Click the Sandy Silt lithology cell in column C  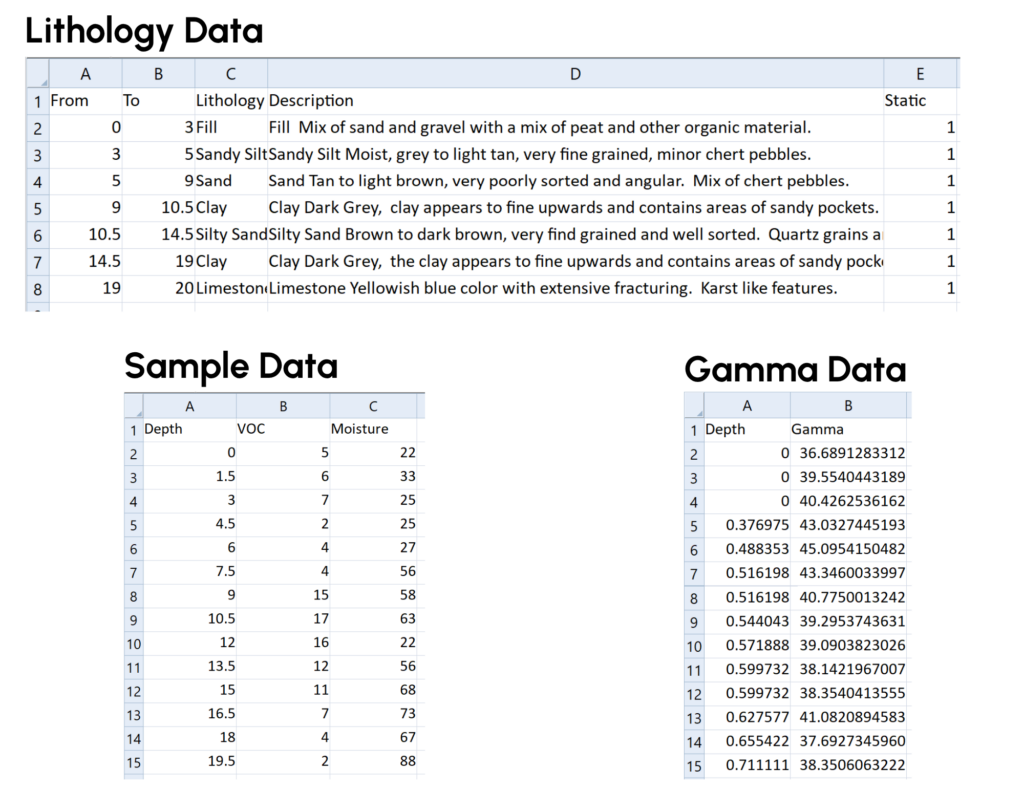231,154
